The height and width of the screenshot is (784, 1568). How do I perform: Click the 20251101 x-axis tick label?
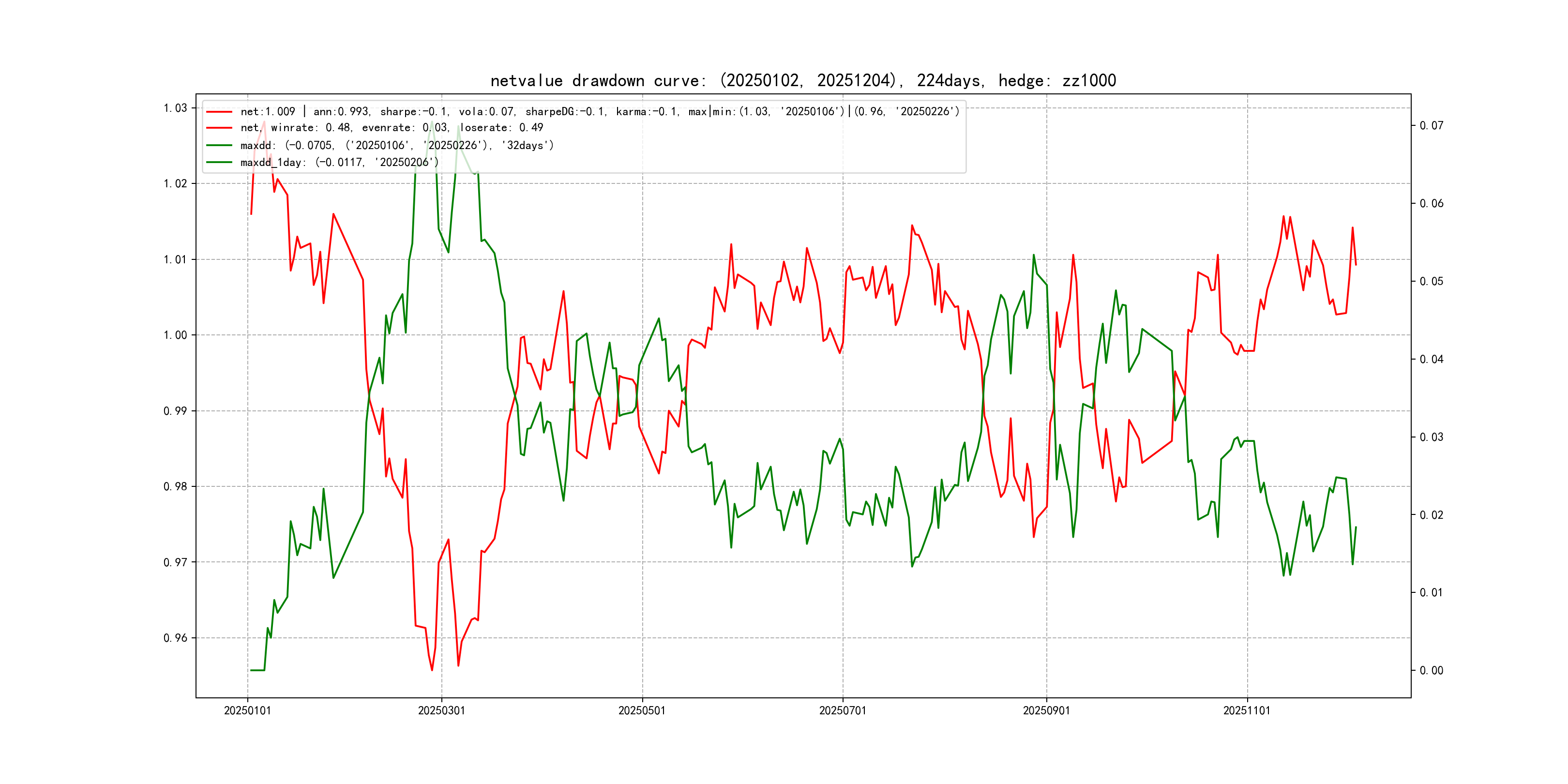coord(1247,710)
